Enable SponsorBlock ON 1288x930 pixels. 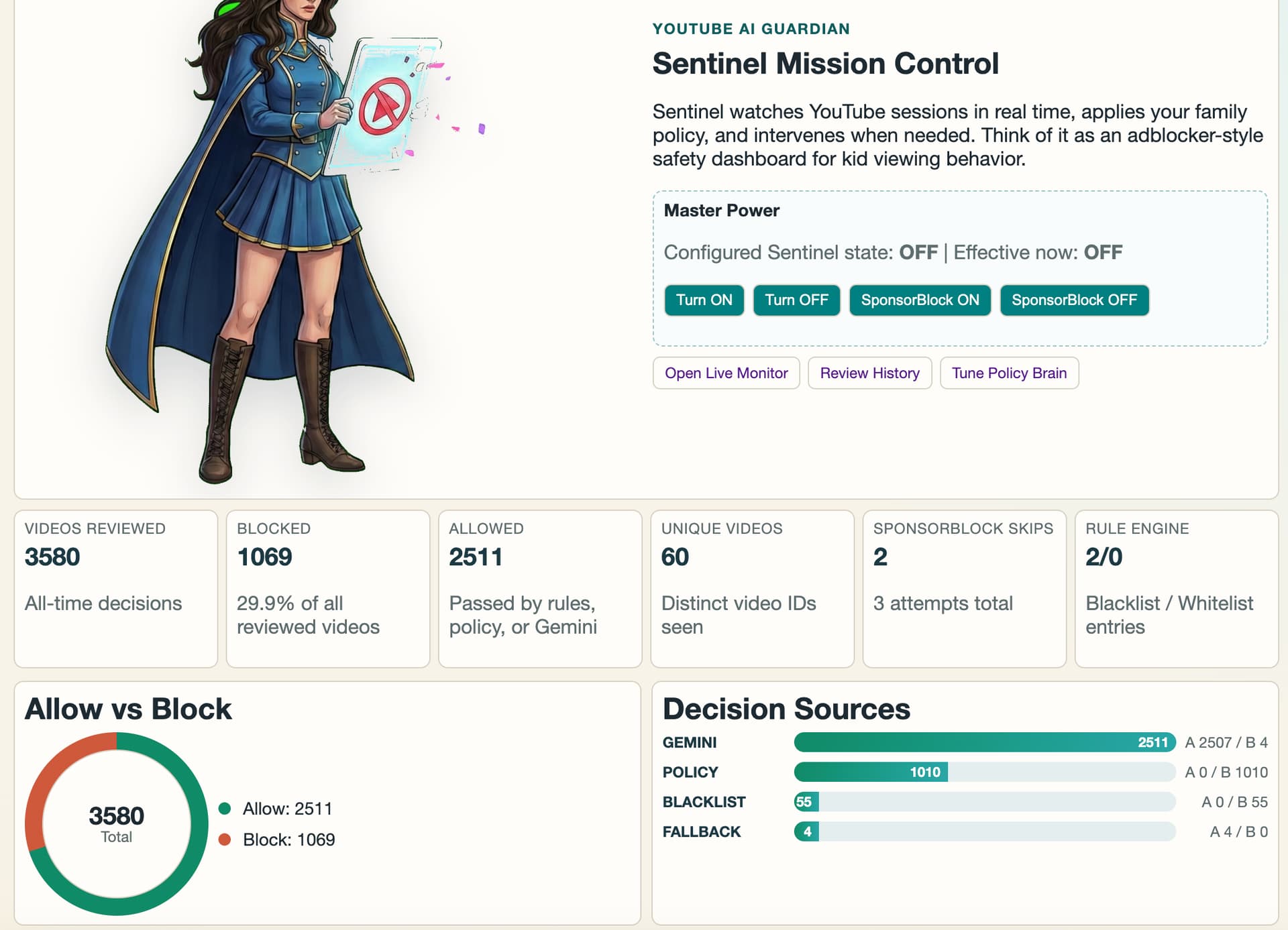(920, 300)
